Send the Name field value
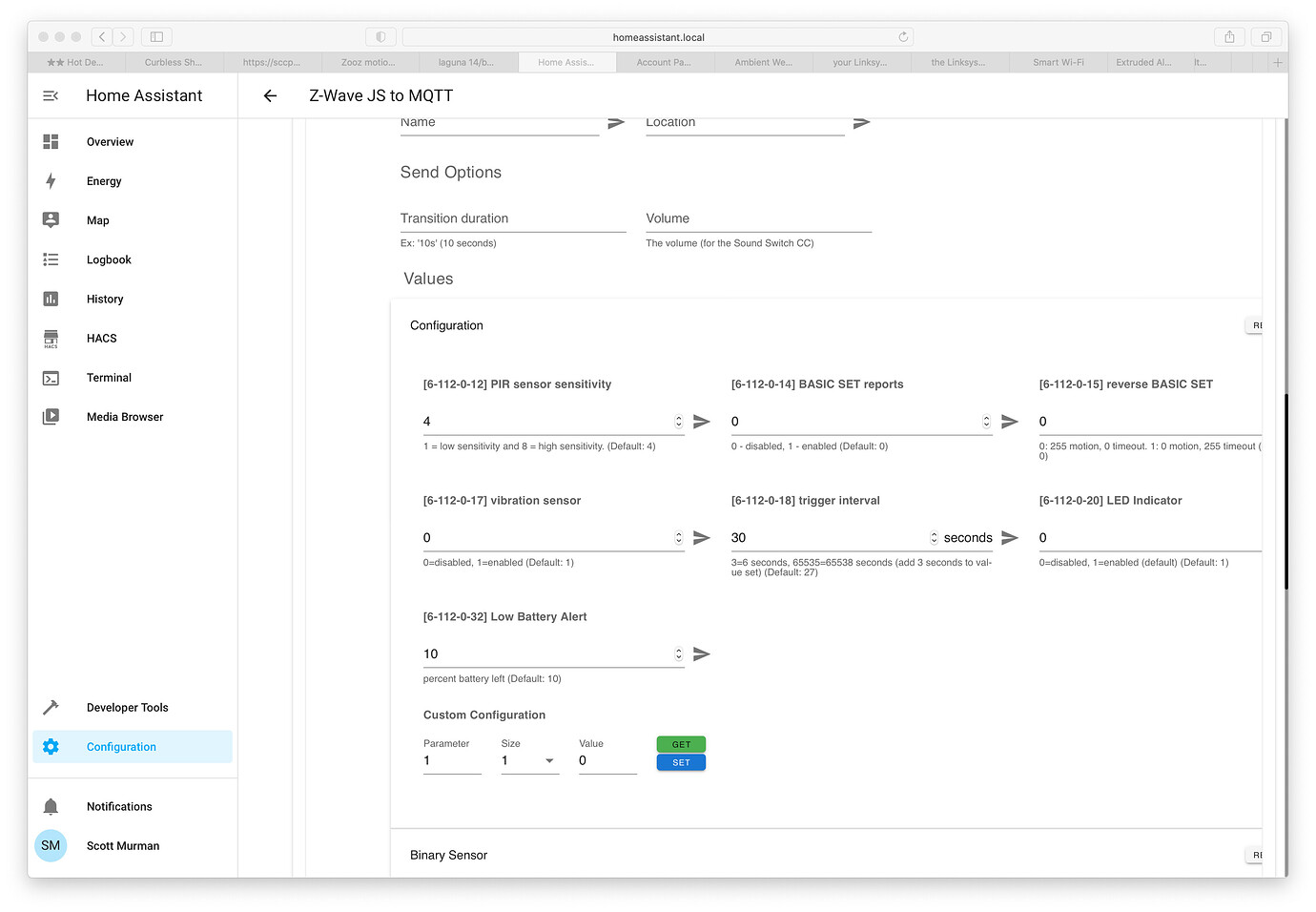 click(616, 122)
